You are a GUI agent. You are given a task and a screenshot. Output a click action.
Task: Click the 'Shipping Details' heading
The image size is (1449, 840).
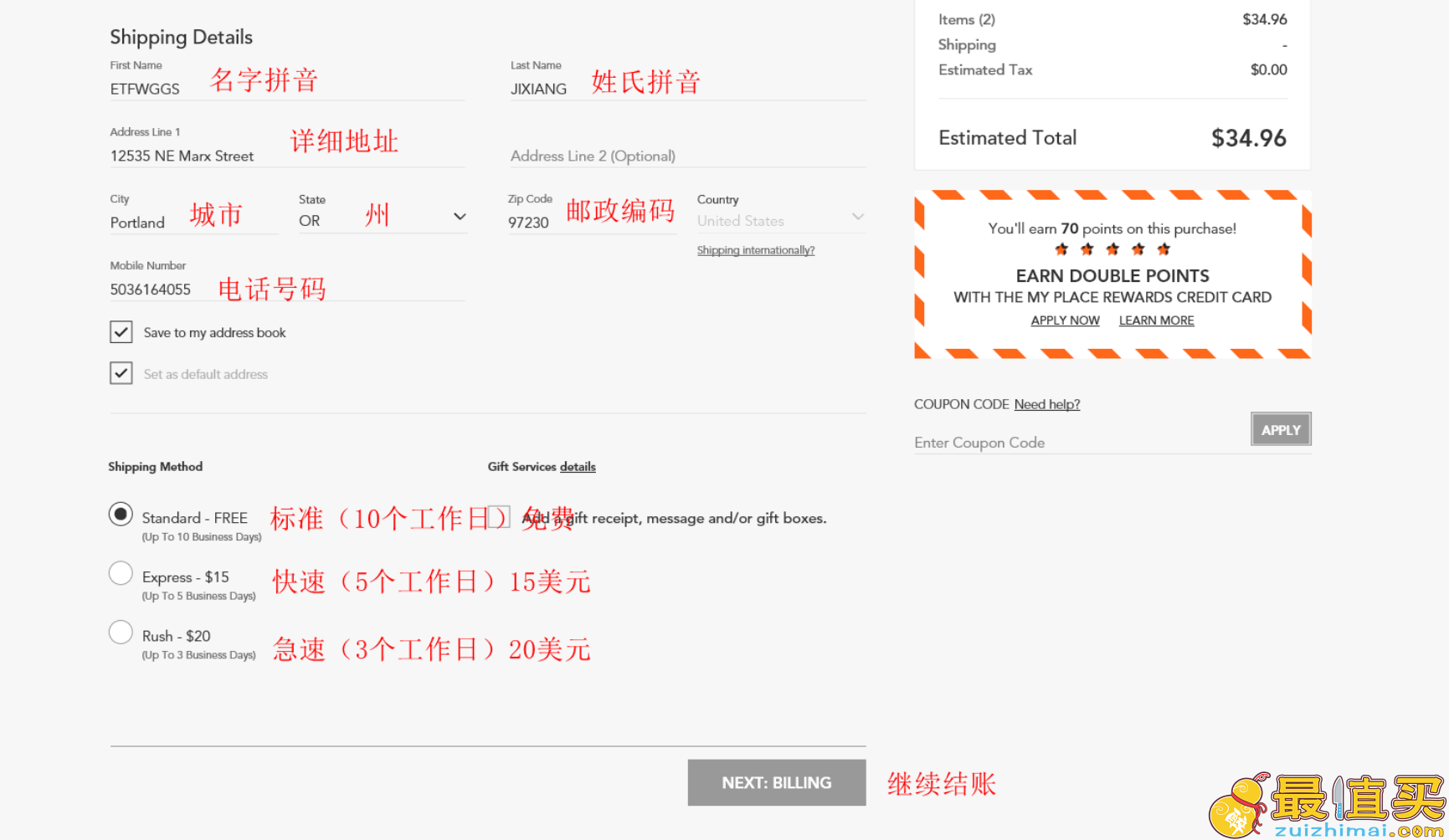(181, 37)
